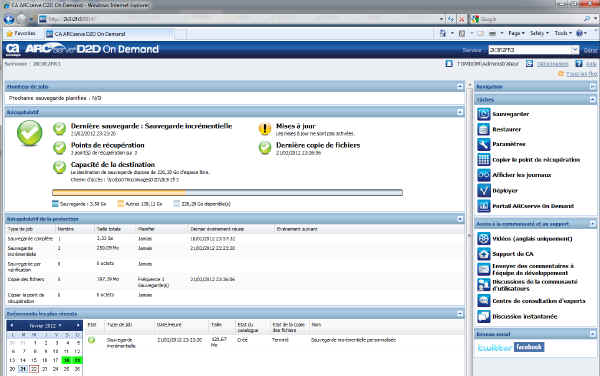The width and height of the screenshot is (600, 376).
Task: Click the large green overall status checkmark
Action: click(29, 133)
